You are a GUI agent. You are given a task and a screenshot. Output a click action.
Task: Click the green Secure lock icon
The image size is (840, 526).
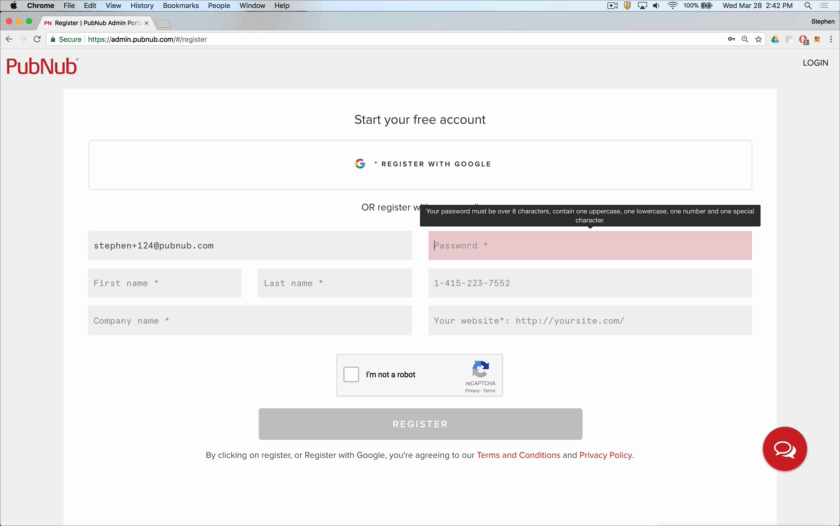coord(52,39)
